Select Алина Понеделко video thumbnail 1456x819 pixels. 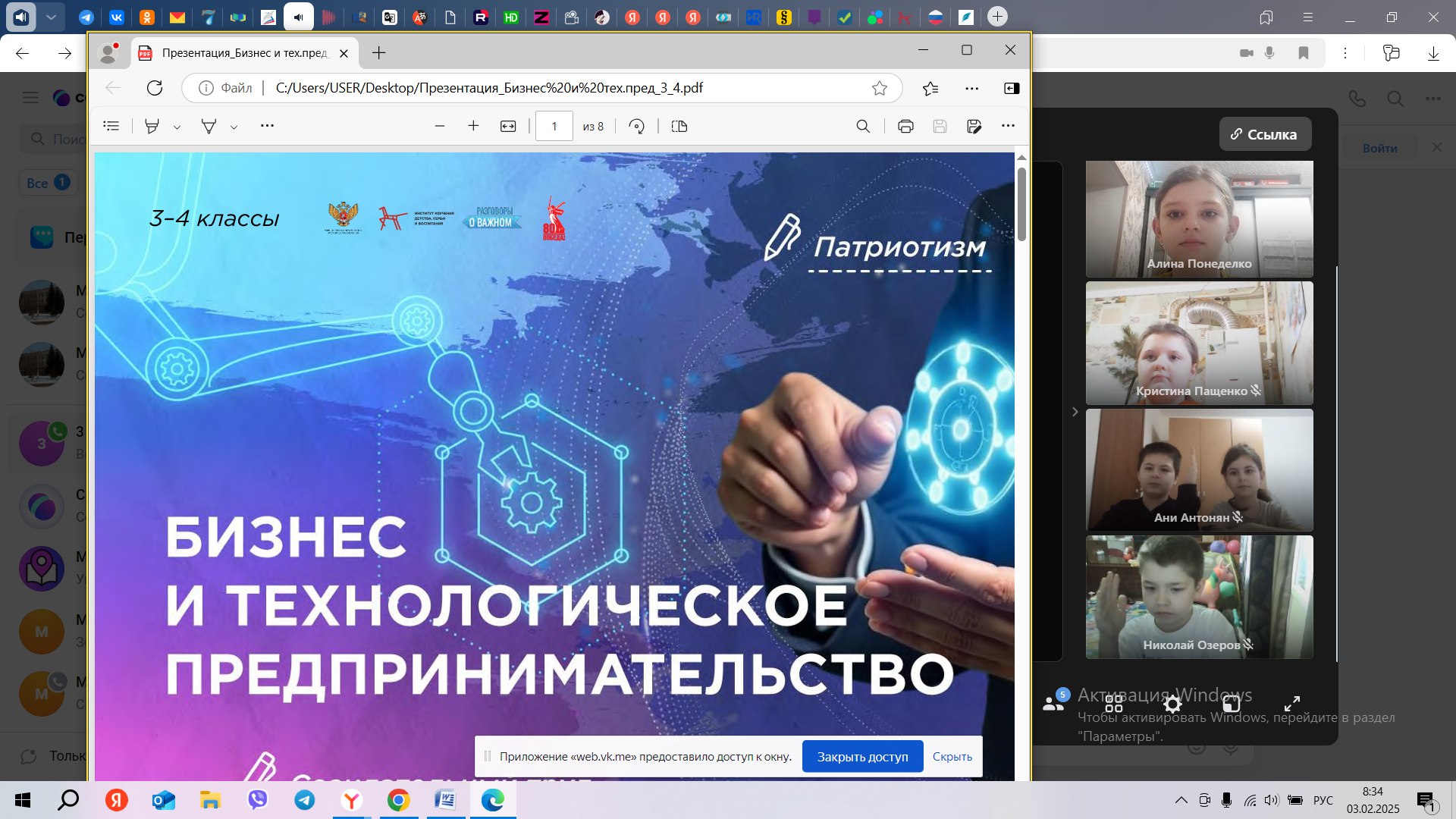click(1199, 218)
